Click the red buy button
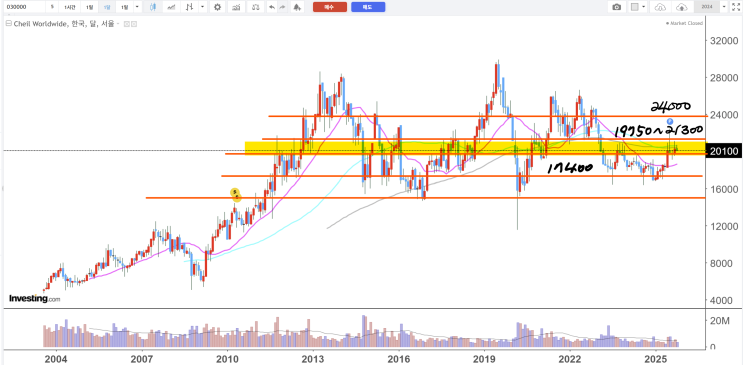 [x=330, y=7]
